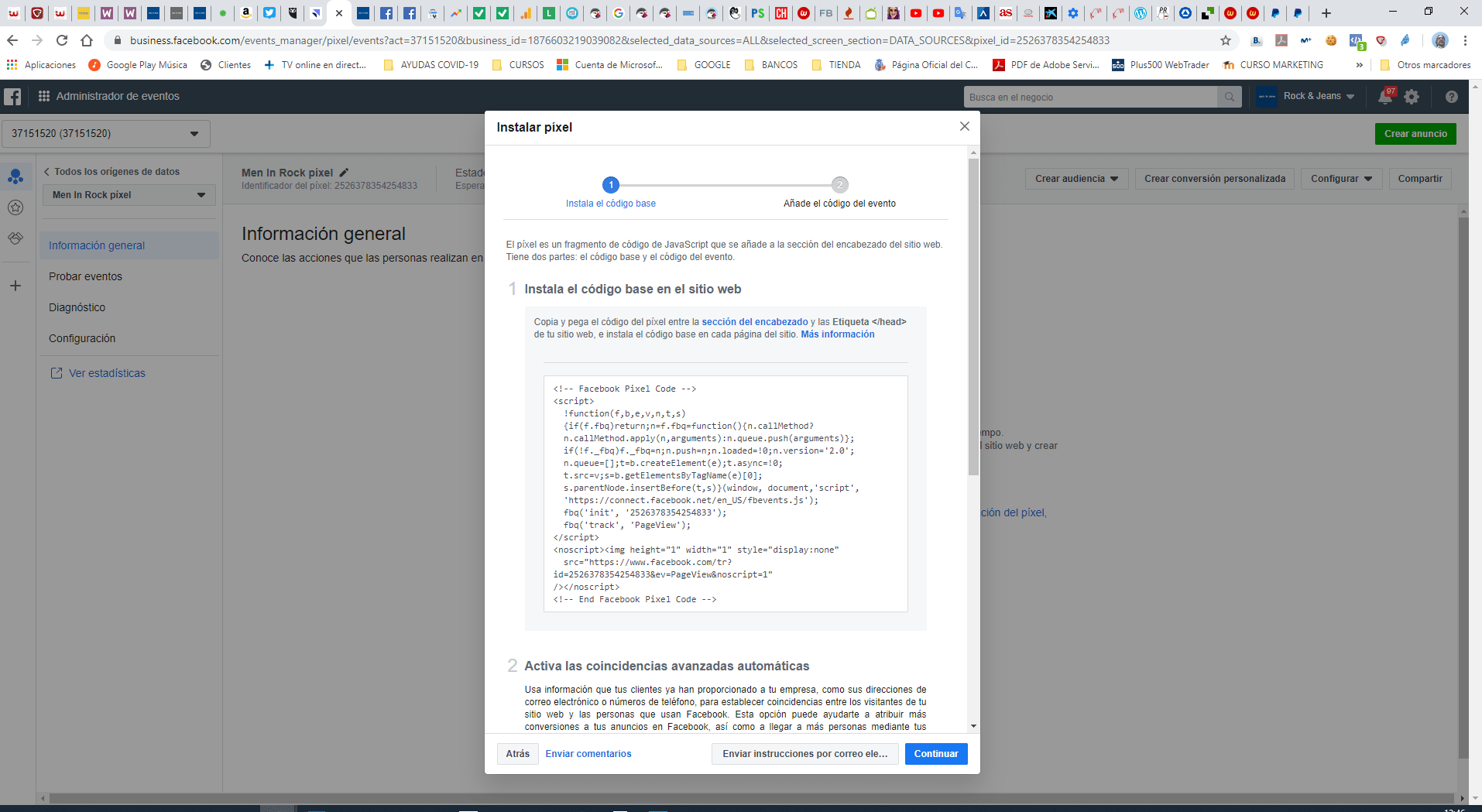The width and height of the screenshot is (1482, 812).
Task: Open the business tools grid menu
Action: (44, 96)
